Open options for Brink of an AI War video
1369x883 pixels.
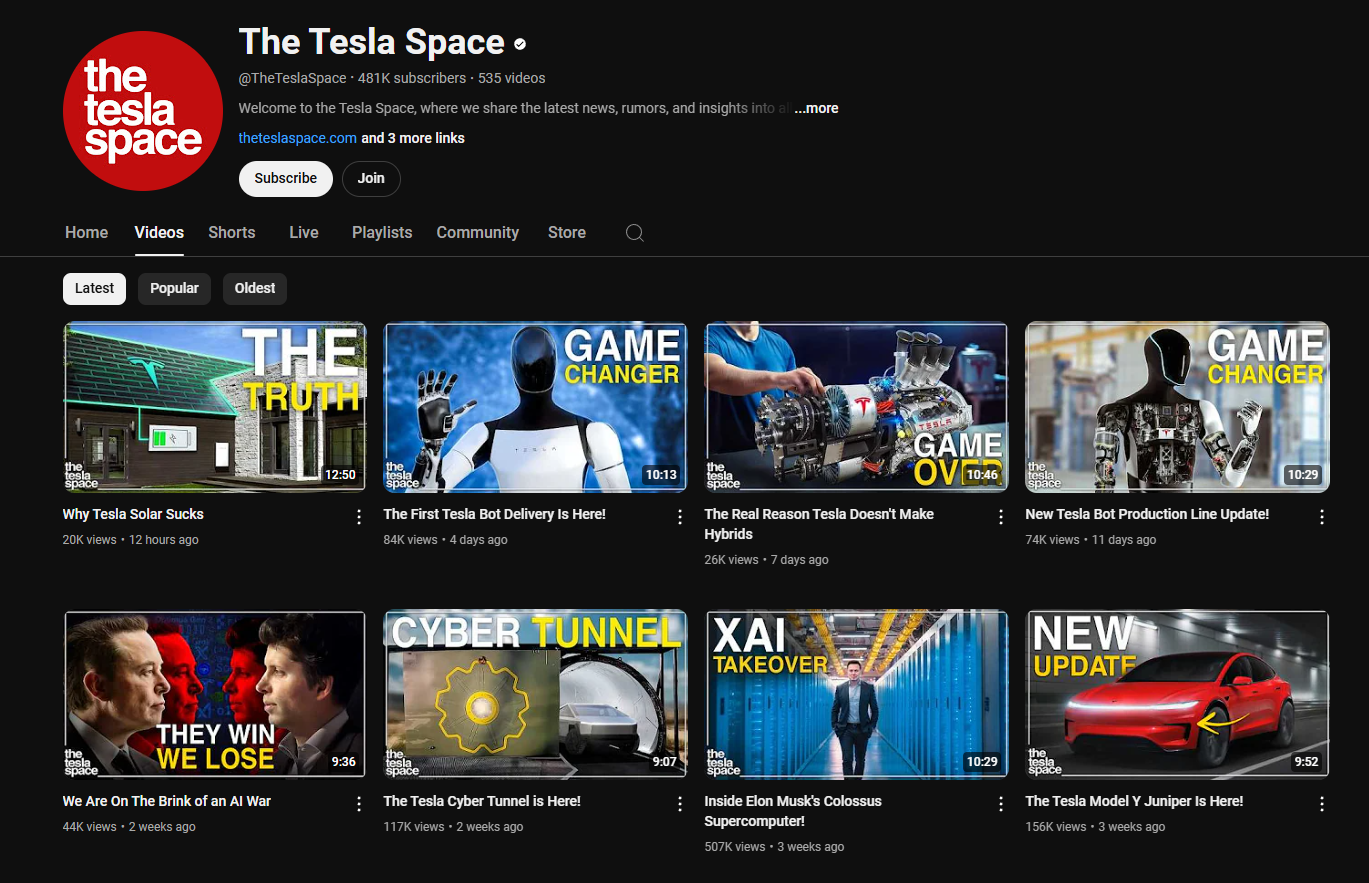(x=359, y=804)
